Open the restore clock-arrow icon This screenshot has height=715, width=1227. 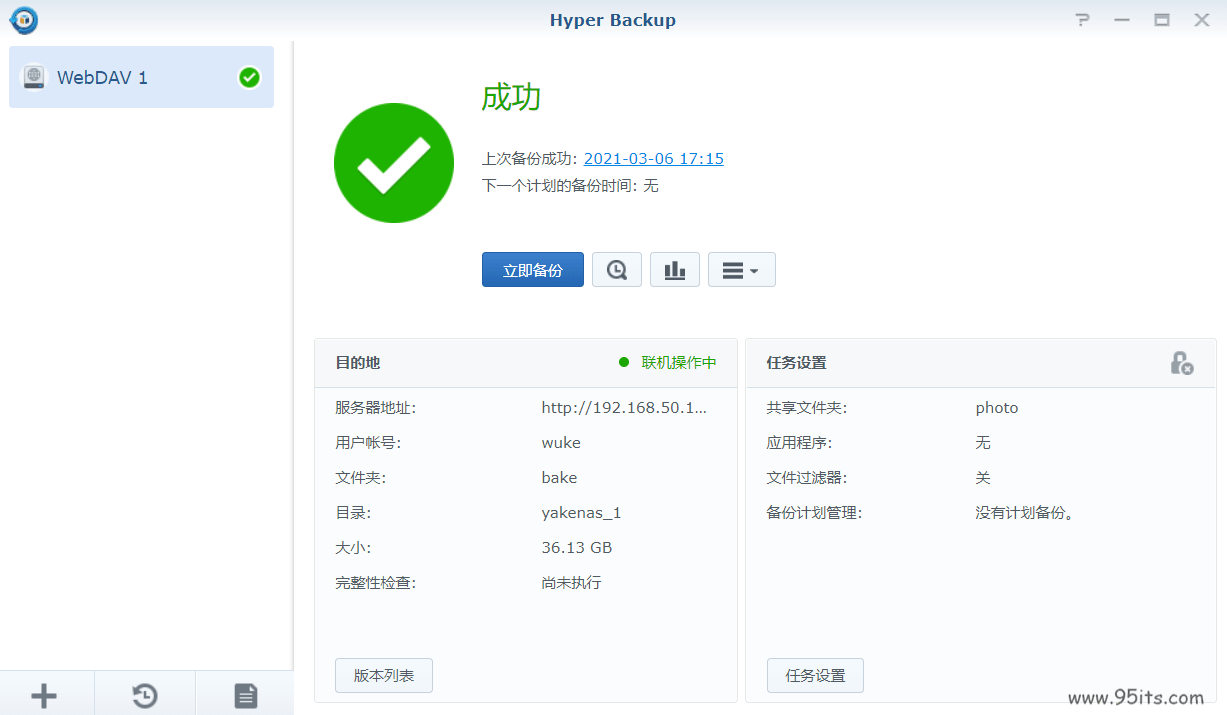click(145, 696)
